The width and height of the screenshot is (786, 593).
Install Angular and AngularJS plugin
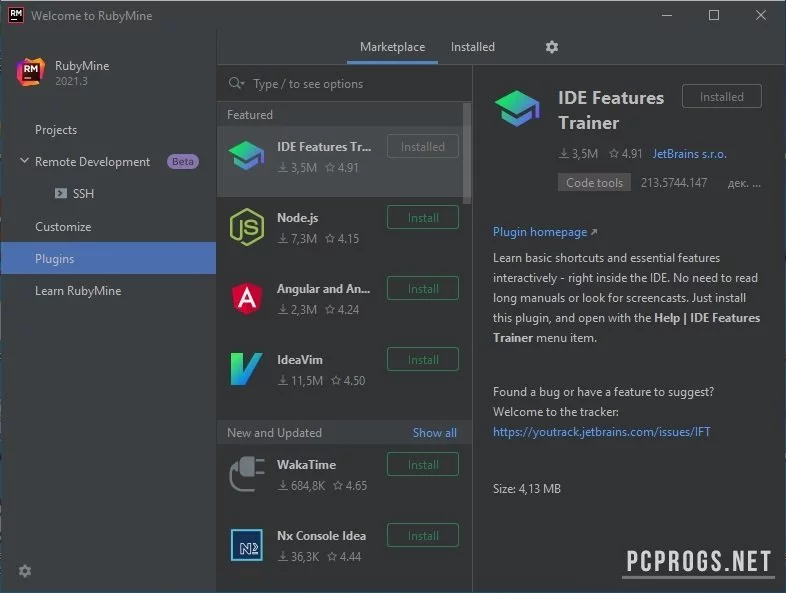(423, 289)
